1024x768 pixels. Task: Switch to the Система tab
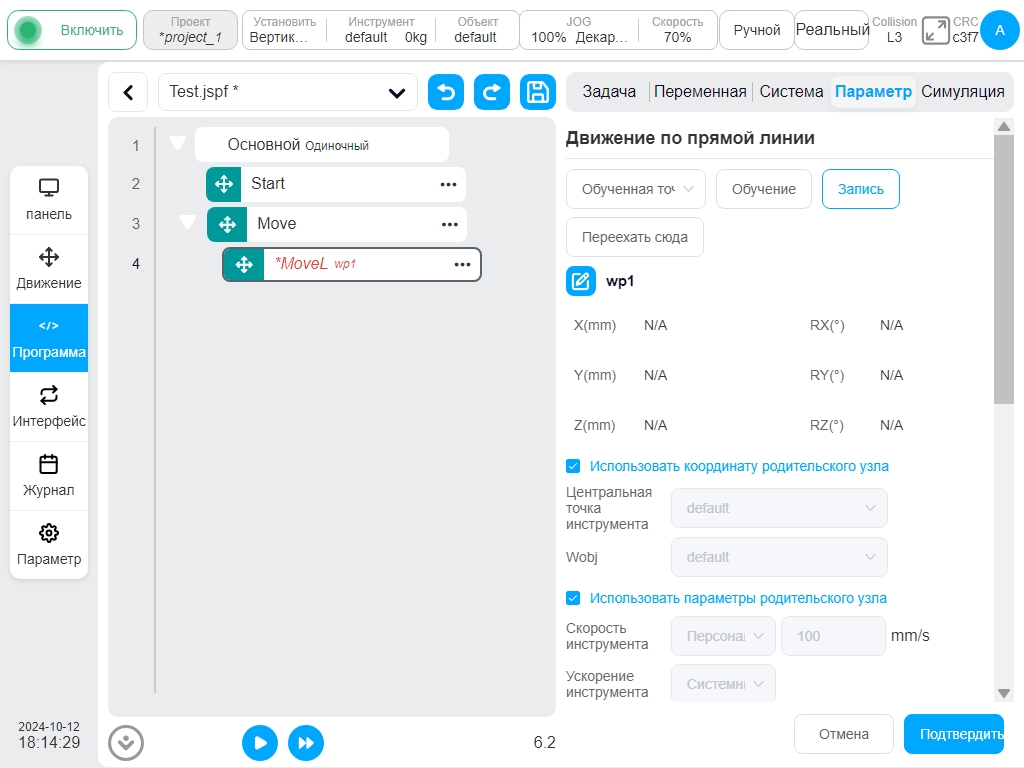coord(791,91)
